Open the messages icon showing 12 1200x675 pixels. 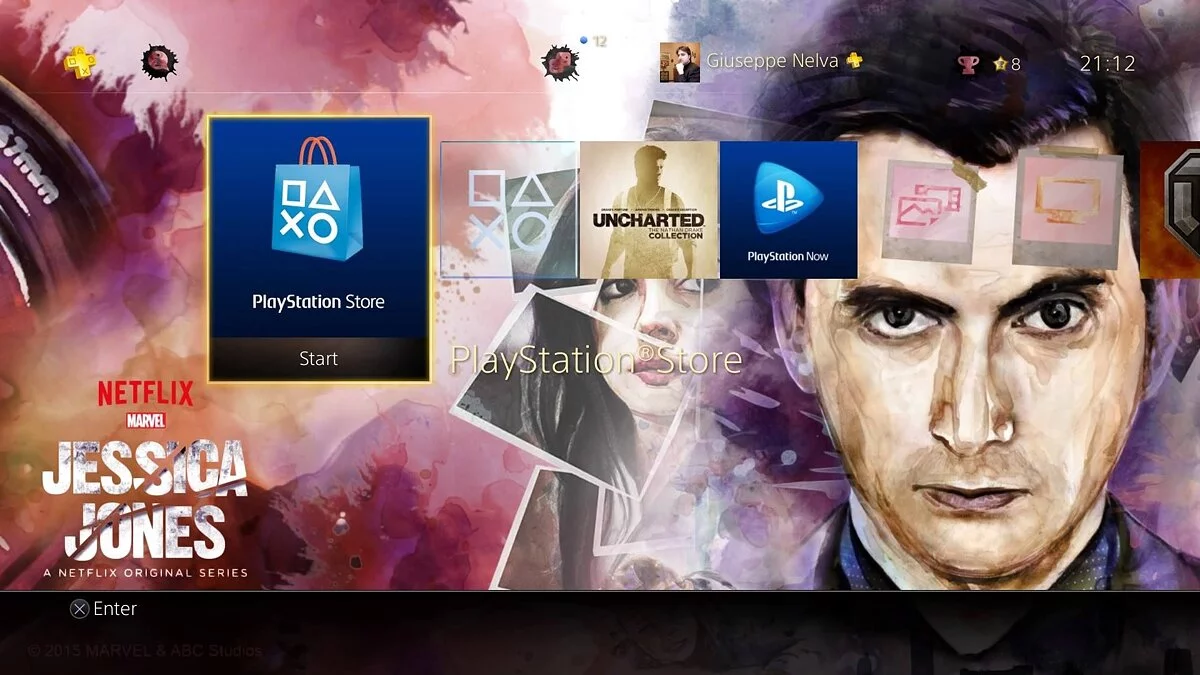pos(562,62)
